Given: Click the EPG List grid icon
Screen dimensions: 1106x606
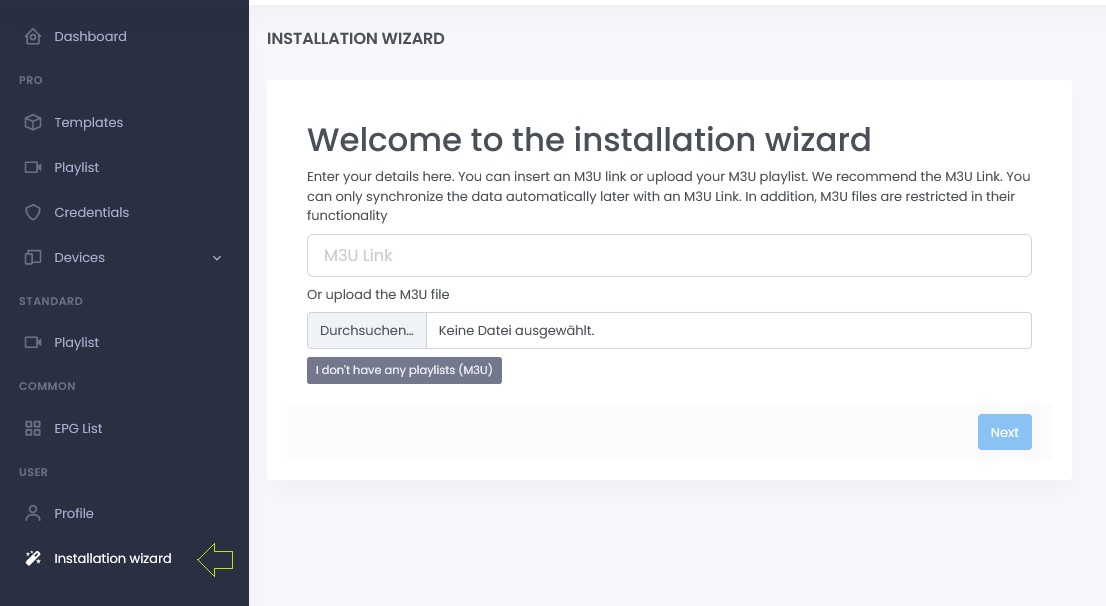Looking at the screenshot, I should click(x=33, y=429).
